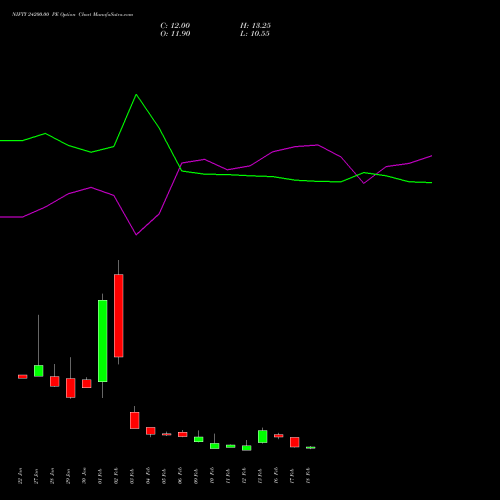500x500 pixels.
Task: Click the green indicator line's highest peak
Action: (136, 95)
